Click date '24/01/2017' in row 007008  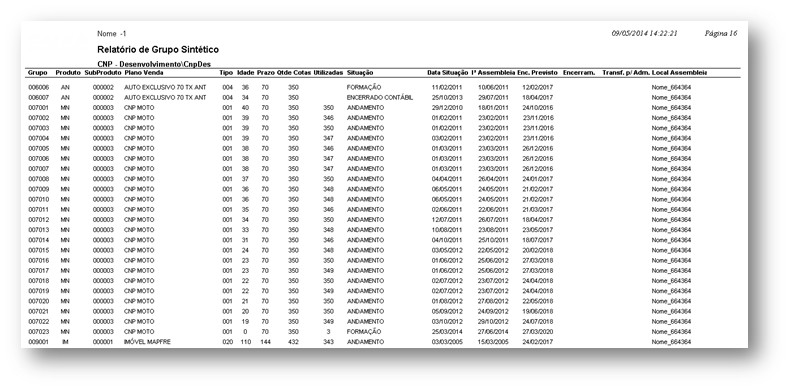click(x=538, y=179)
